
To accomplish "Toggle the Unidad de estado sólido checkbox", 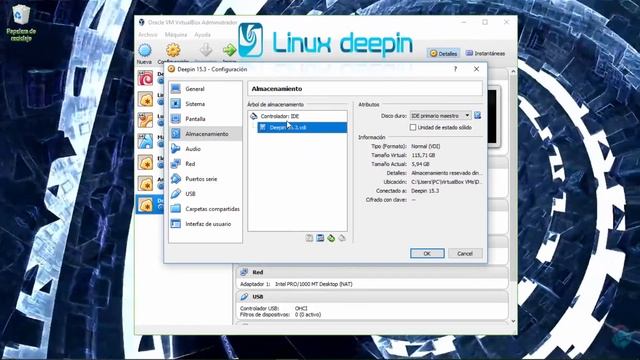I will (413, 127).
